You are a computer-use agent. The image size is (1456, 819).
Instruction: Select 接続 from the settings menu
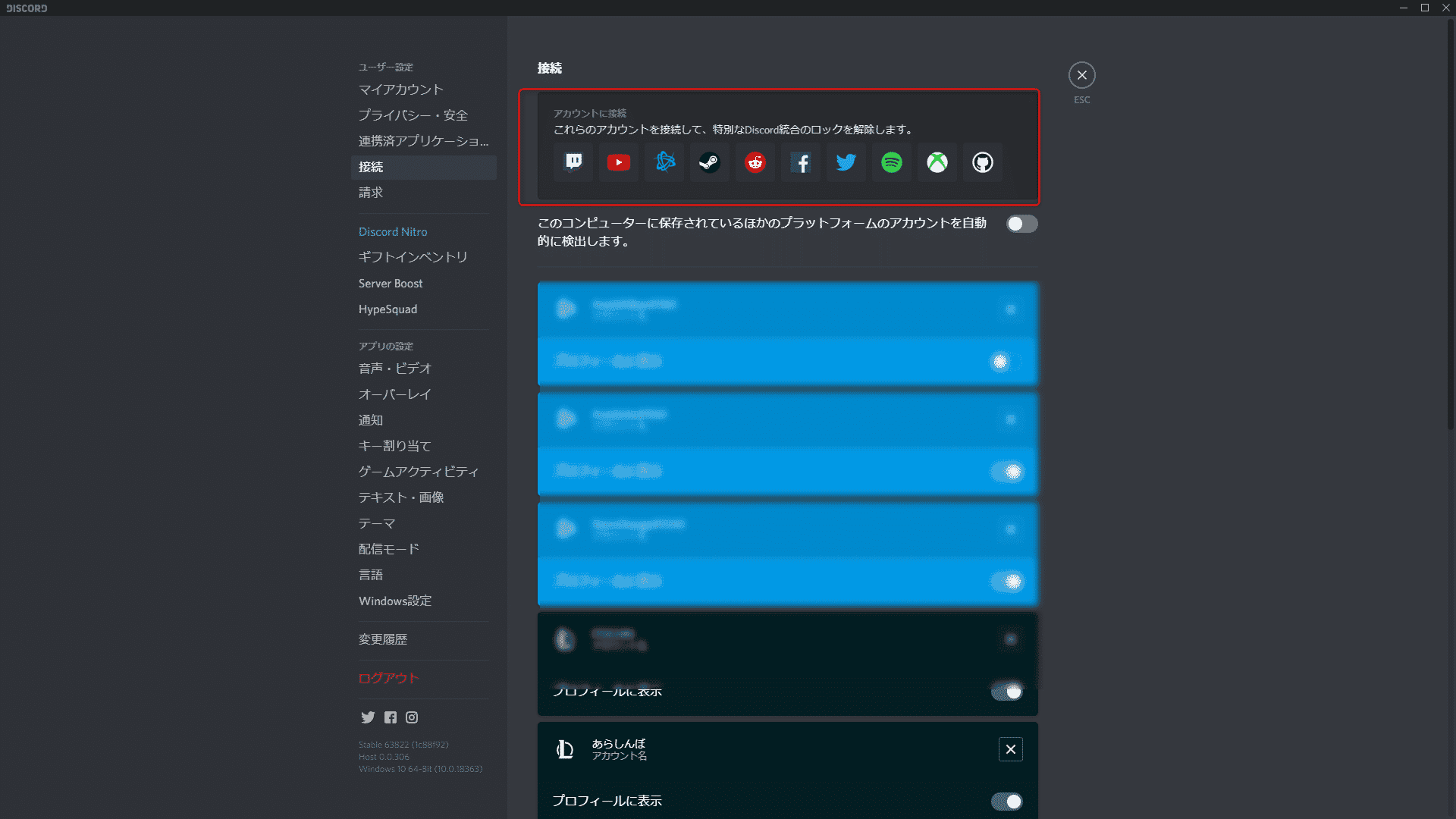coord(371,166)
